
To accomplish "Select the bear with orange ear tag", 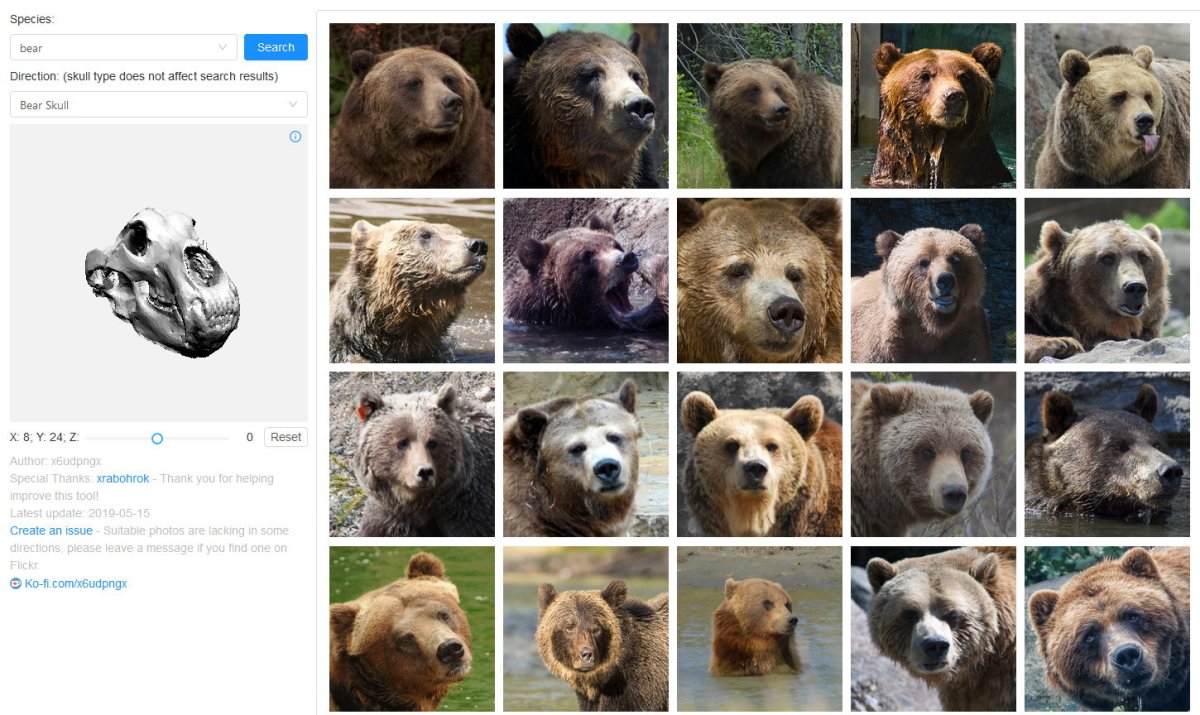I will 411,455.
